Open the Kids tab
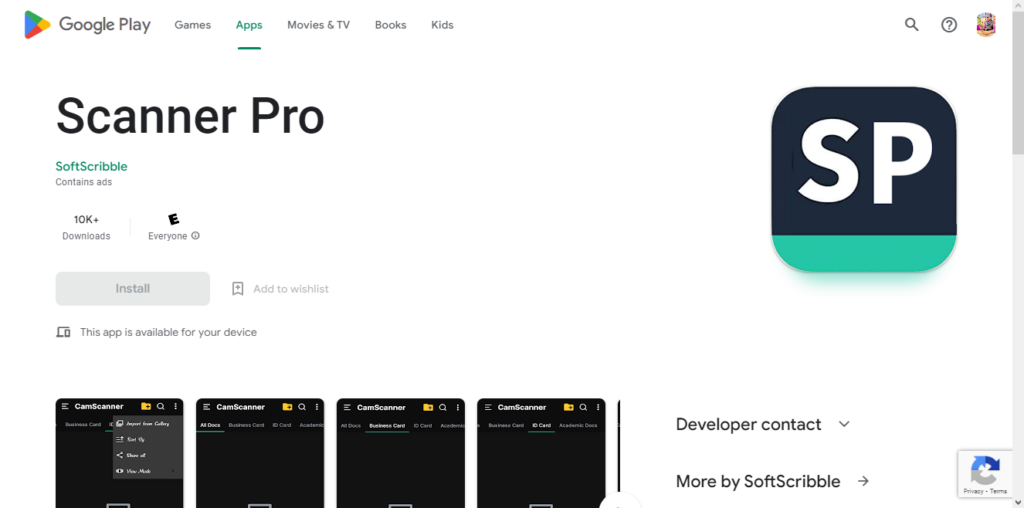1024x508 pixels. pos(442,25)
